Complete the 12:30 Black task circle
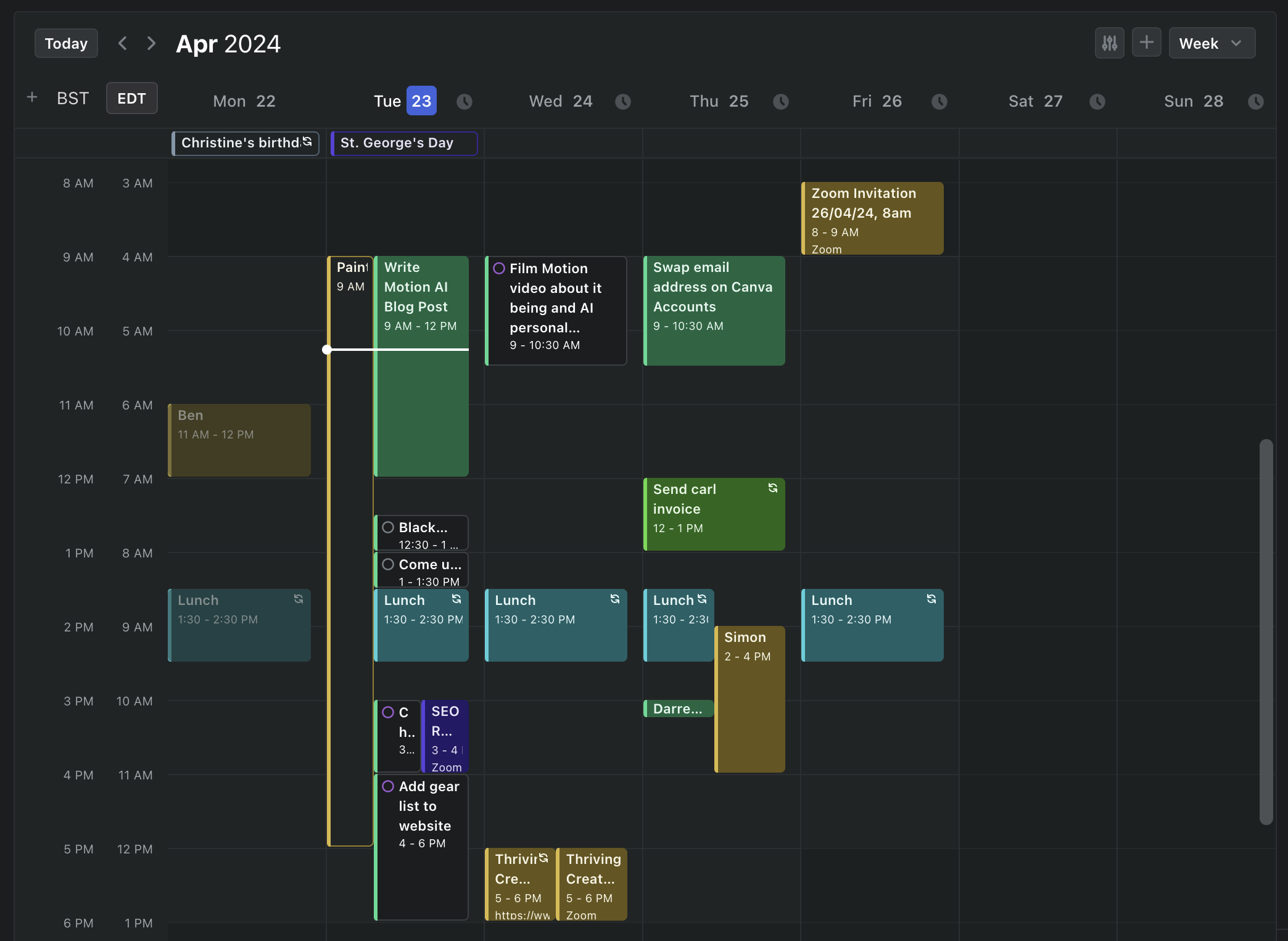Viewport: 1288px width, 941px height. (387, 527)
